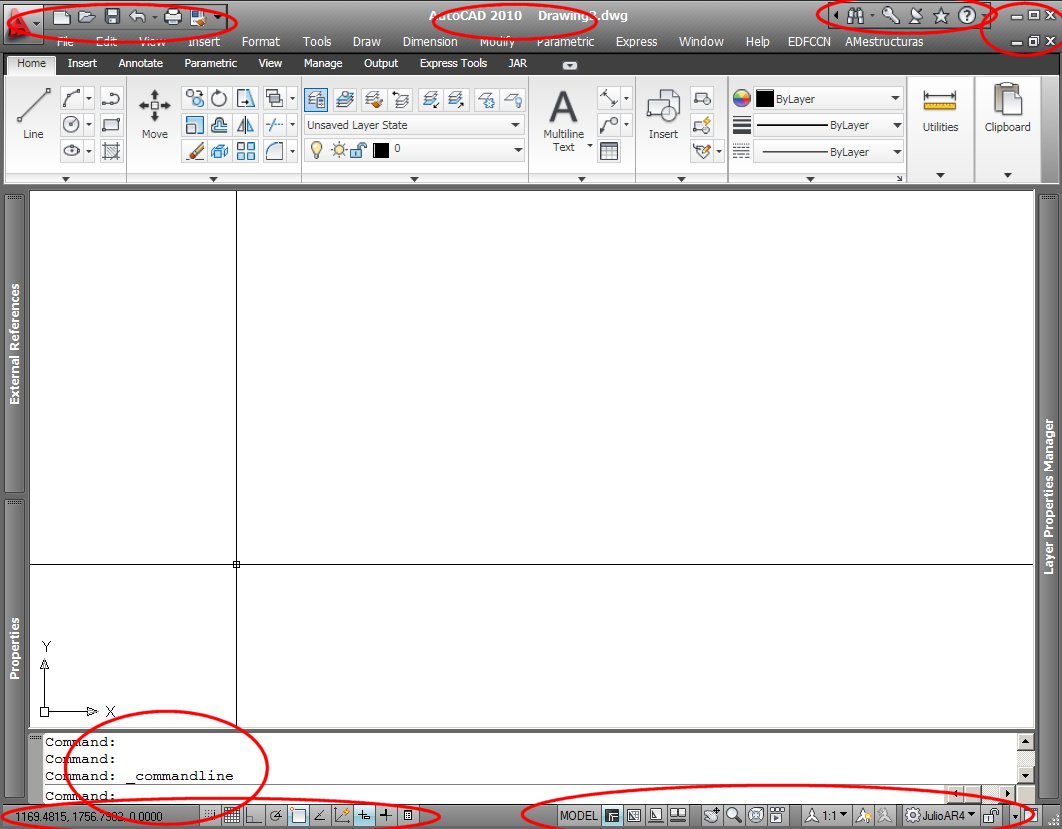Toggle Object Snap in status bar

(x=298, y=815)
